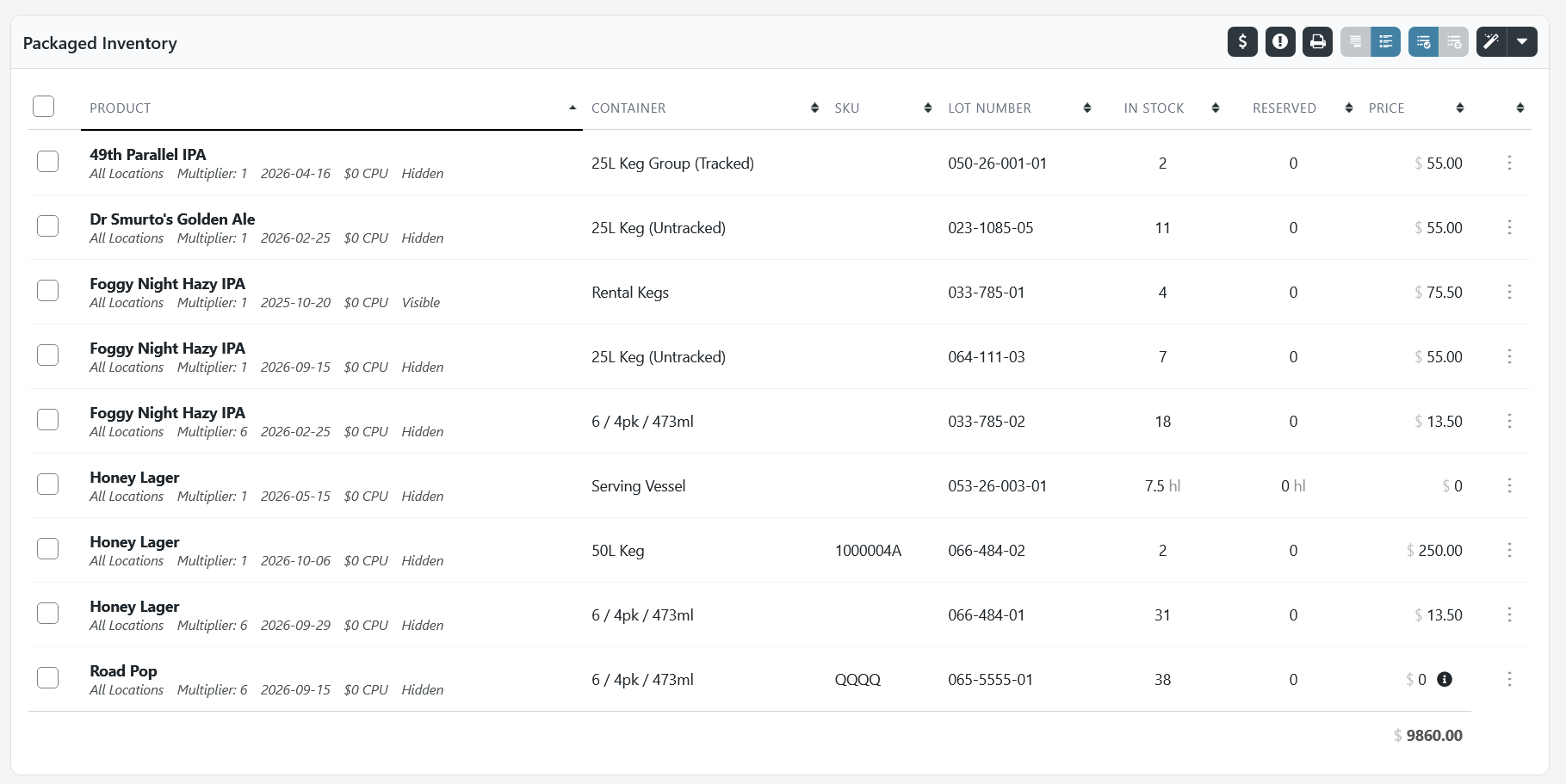Show out-of-stock items filter (X list)

[x=1453, y=41]
